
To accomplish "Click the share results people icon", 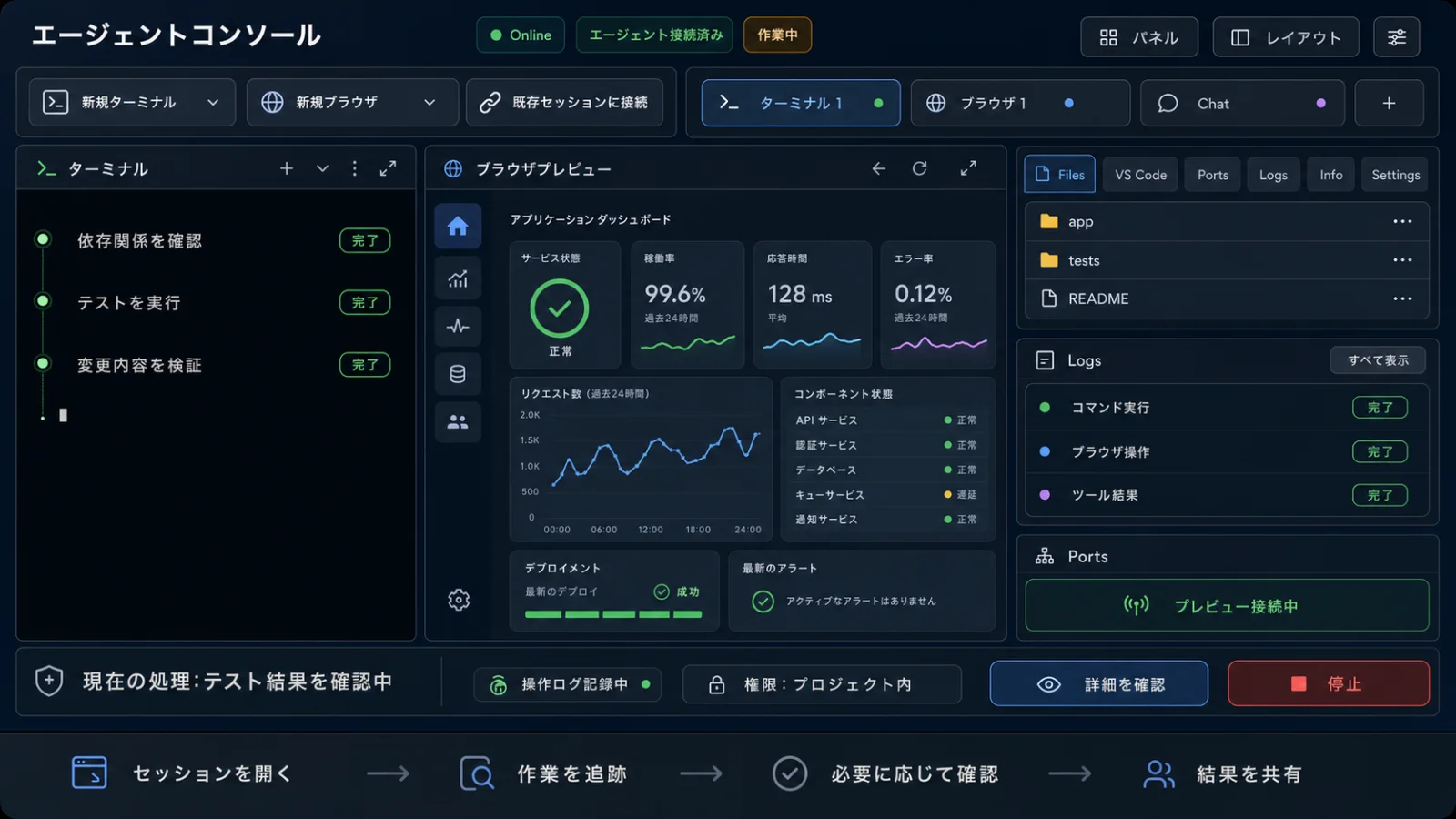I will point(1158,773).
